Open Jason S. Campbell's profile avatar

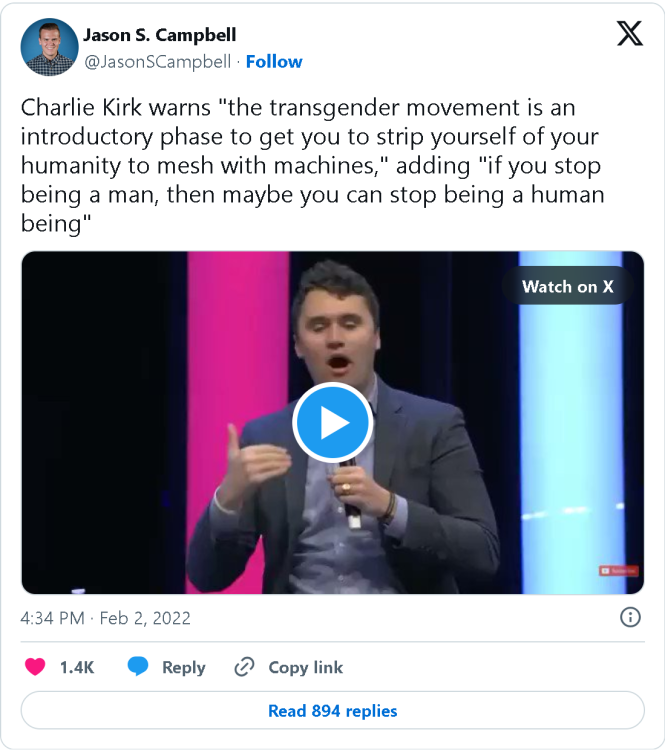49,47
